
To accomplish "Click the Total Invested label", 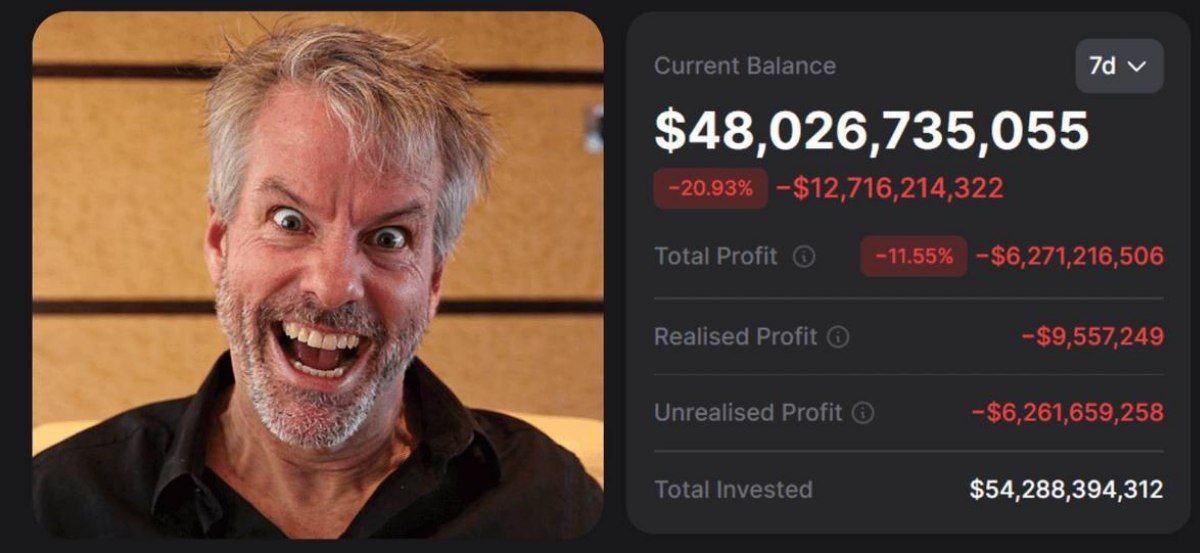I will [x=733, y=490].
